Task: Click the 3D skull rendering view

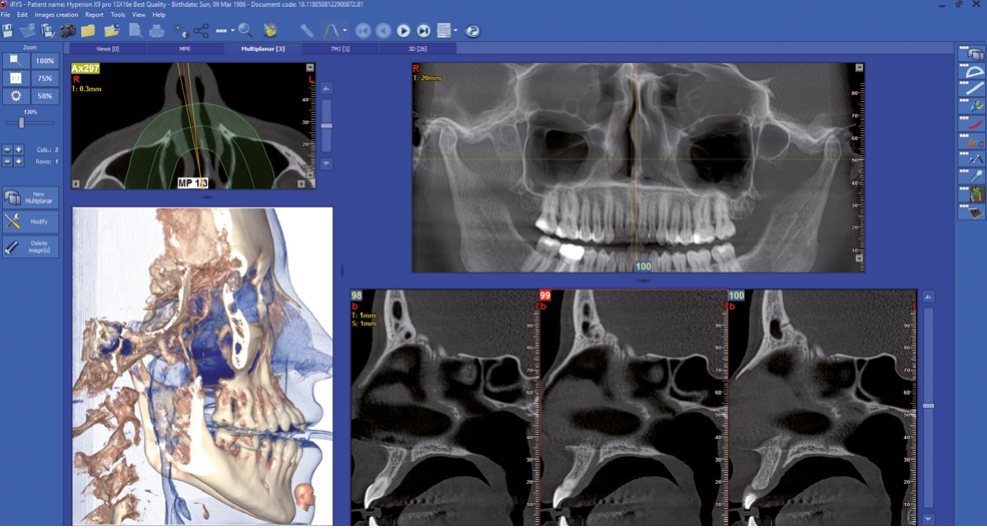Action: click(x=202, y=366)
